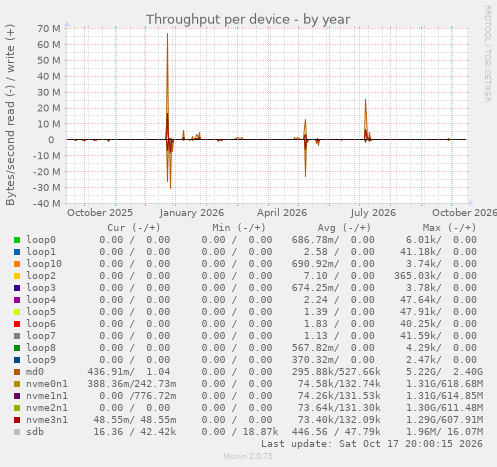The width and height of the screenshot is (497, 467).
Task: Click the loop2 yellow color swatch
Action: coord(17,276)
